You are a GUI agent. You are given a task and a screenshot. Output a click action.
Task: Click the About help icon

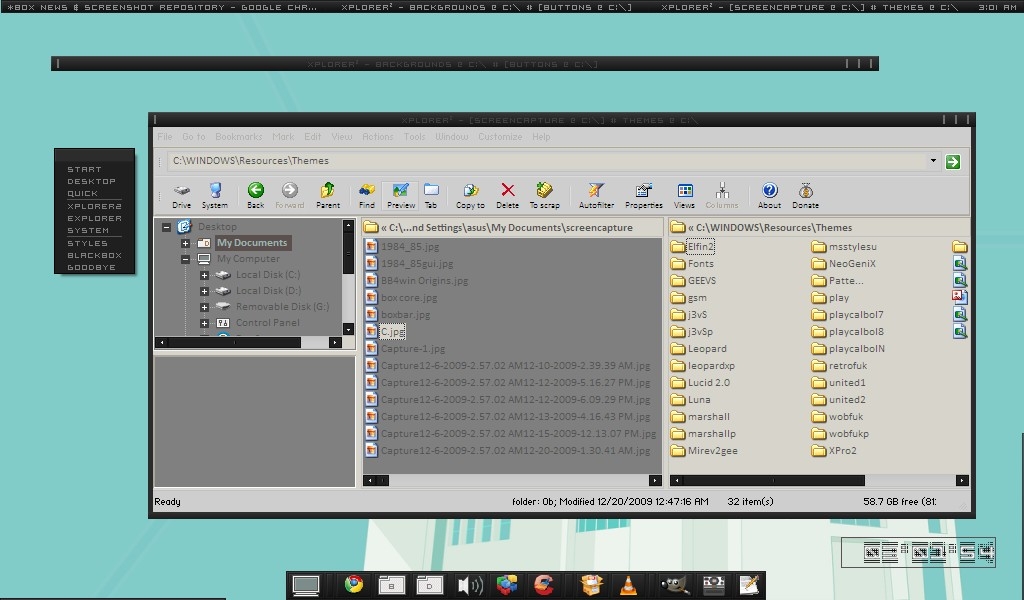[769, 195]
